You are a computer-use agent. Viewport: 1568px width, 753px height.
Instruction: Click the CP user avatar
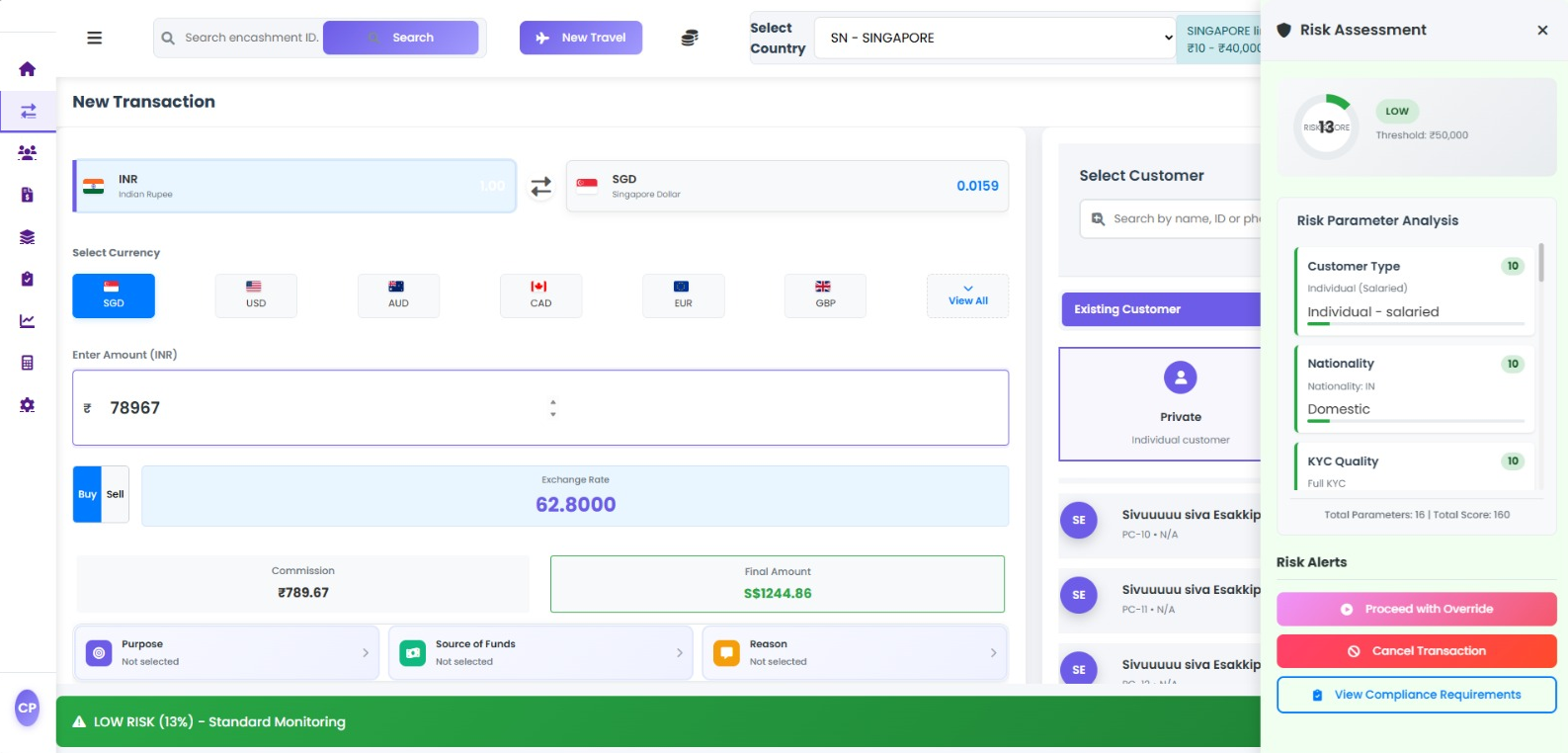(28, 708)
